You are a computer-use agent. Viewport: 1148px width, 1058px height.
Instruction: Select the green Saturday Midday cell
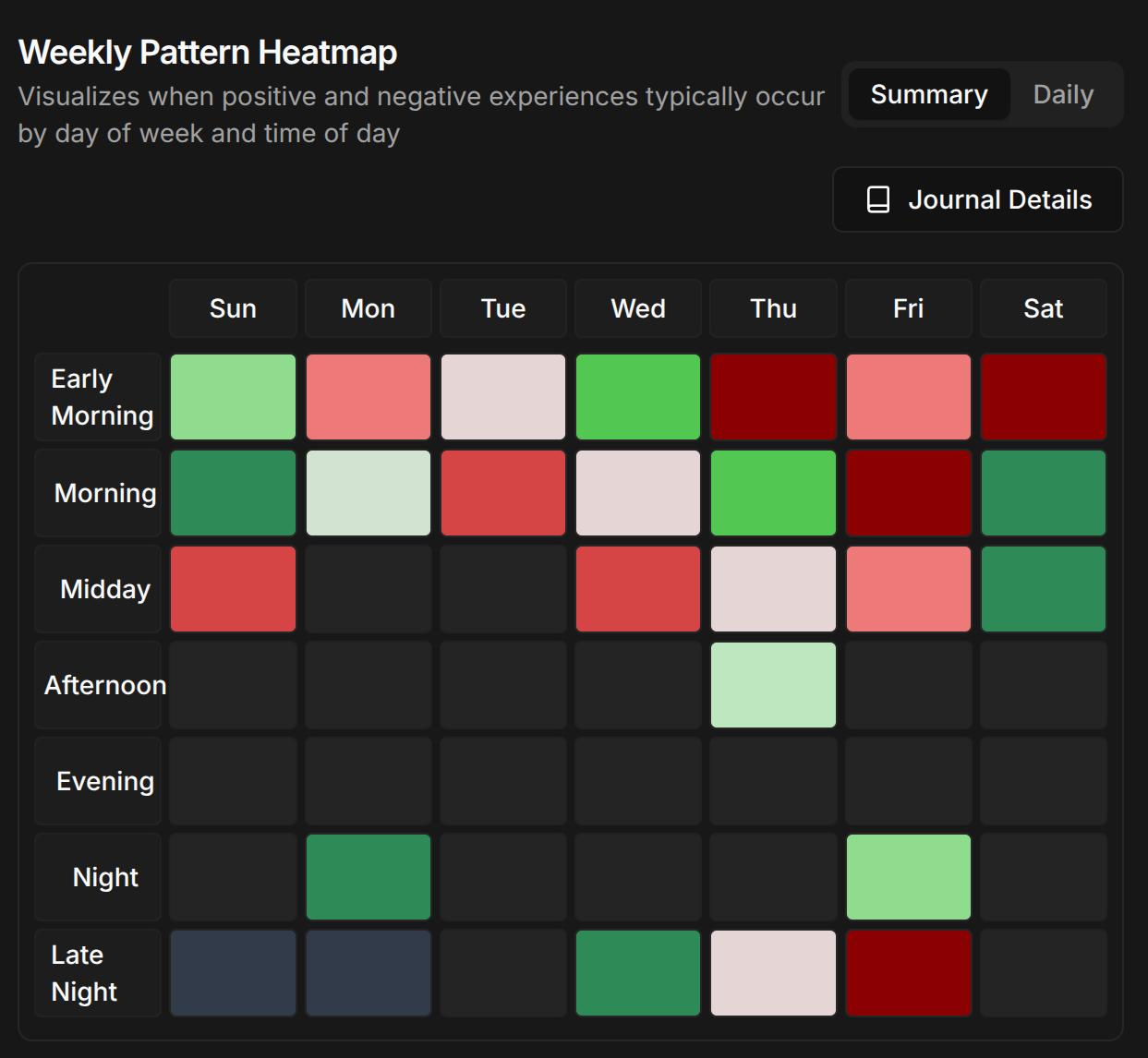coord(1043,588)
